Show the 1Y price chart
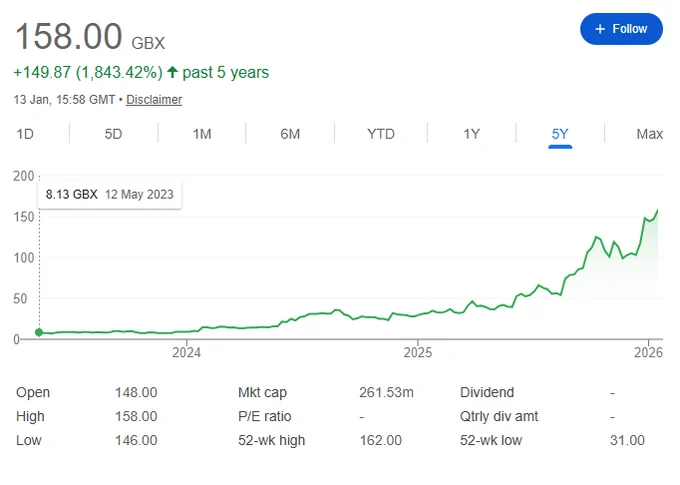Viewport: 680px width, 485px height. coord(471,134)
